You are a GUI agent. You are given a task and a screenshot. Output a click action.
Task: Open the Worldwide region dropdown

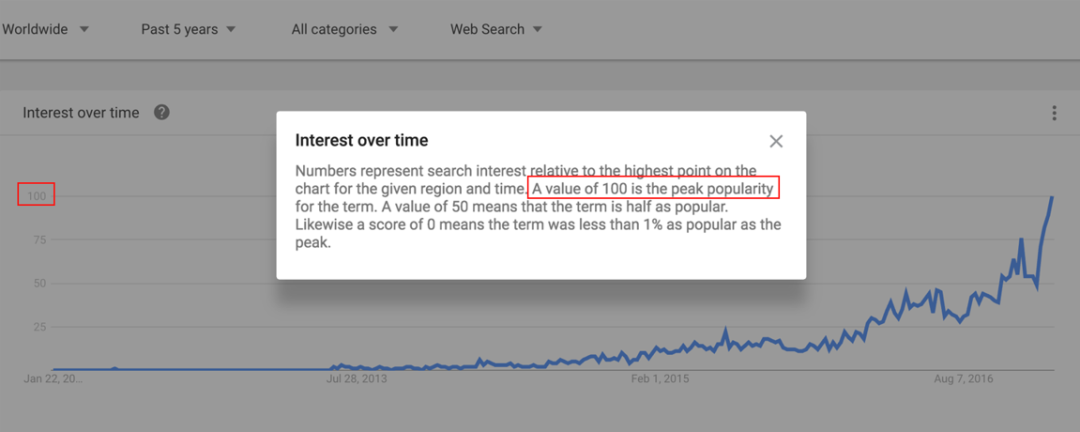[45, 29]
